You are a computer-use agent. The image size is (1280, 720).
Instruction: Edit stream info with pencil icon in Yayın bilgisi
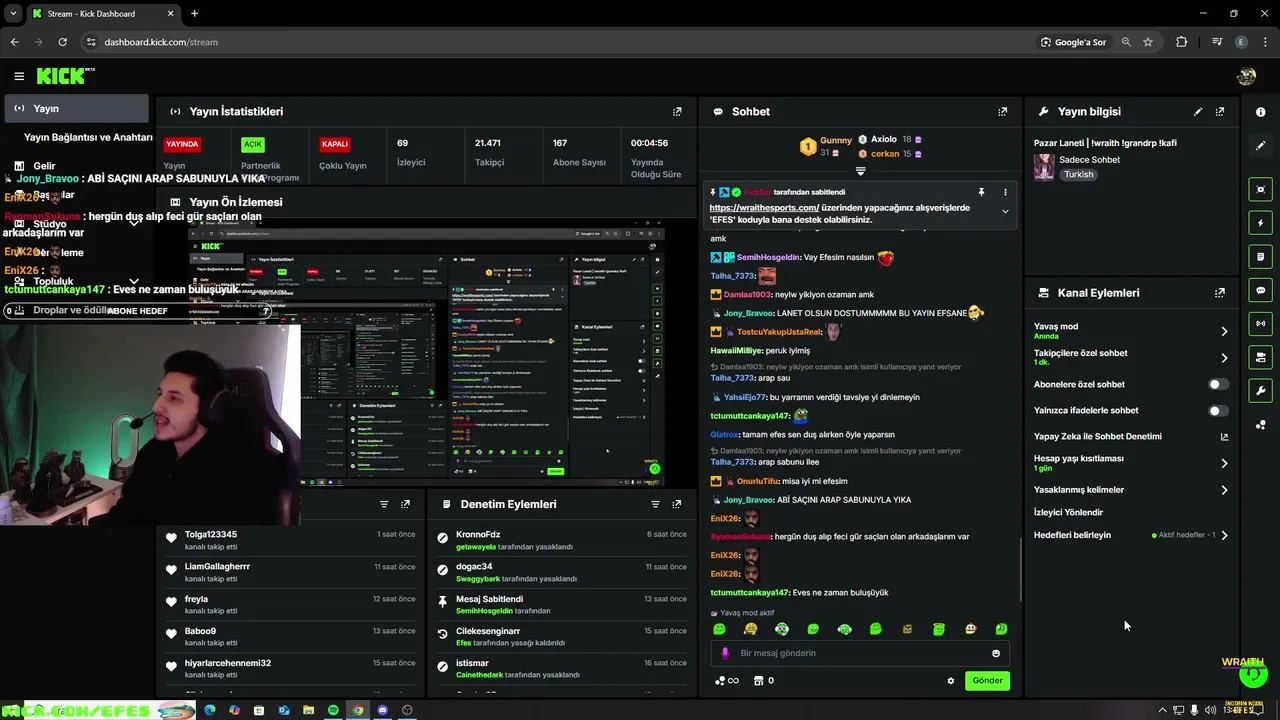coord(1198,112)
